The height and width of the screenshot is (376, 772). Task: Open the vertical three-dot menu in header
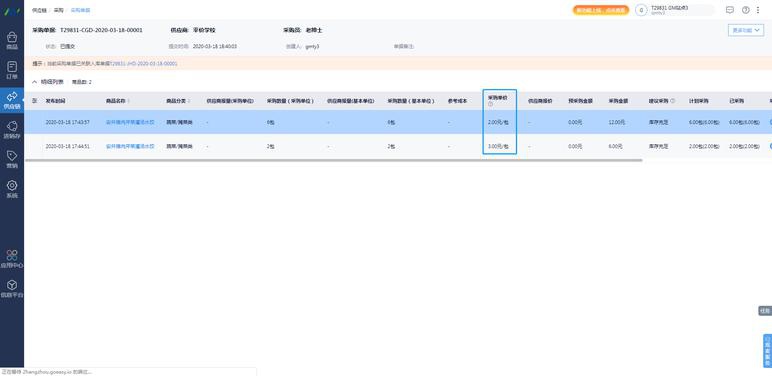tap(758, 10)
